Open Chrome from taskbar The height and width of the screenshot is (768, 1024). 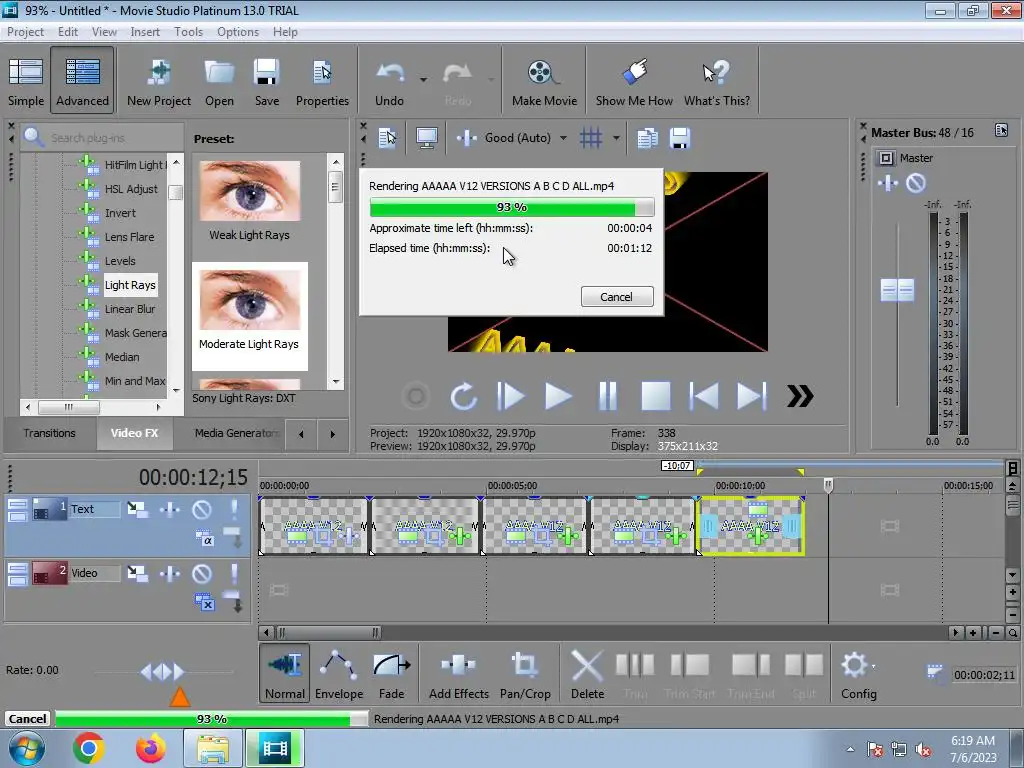[x=89, y=748]
